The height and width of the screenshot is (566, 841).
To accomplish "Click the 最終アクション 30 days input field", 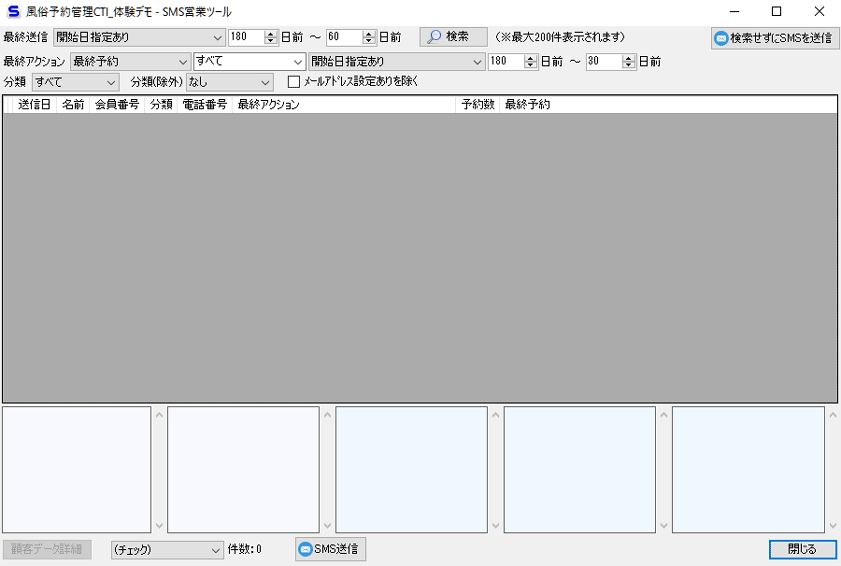I will pyautogui.click(x=602, y=62).
